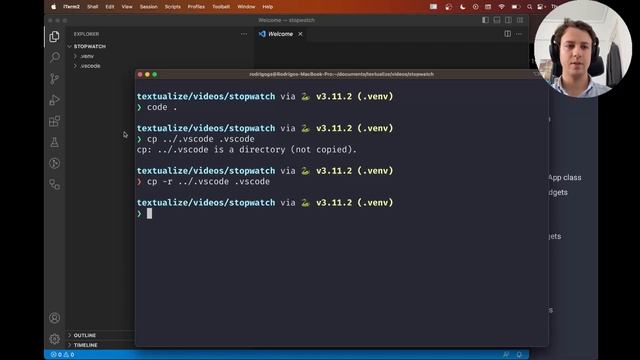Open the Source Control view

(x=54, y=78)
